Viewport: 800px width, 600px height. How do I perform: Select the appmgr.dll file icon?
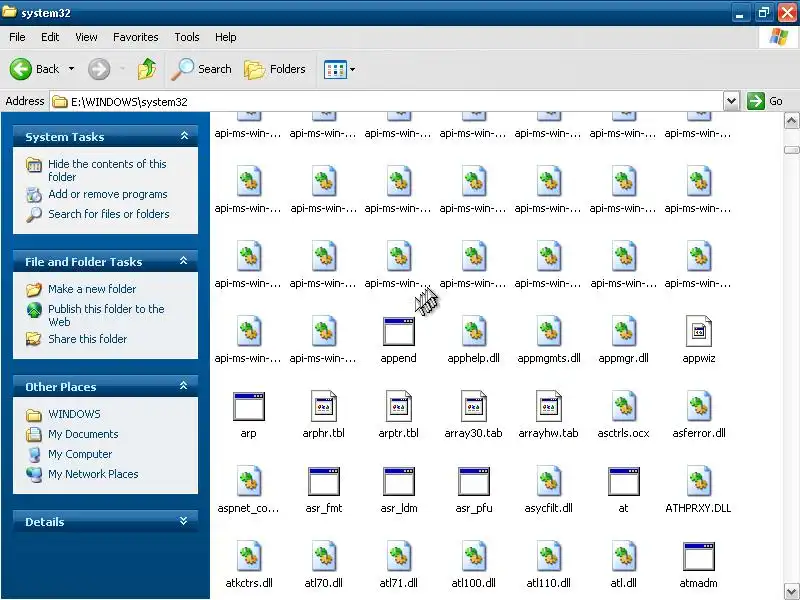click(623, 331)
